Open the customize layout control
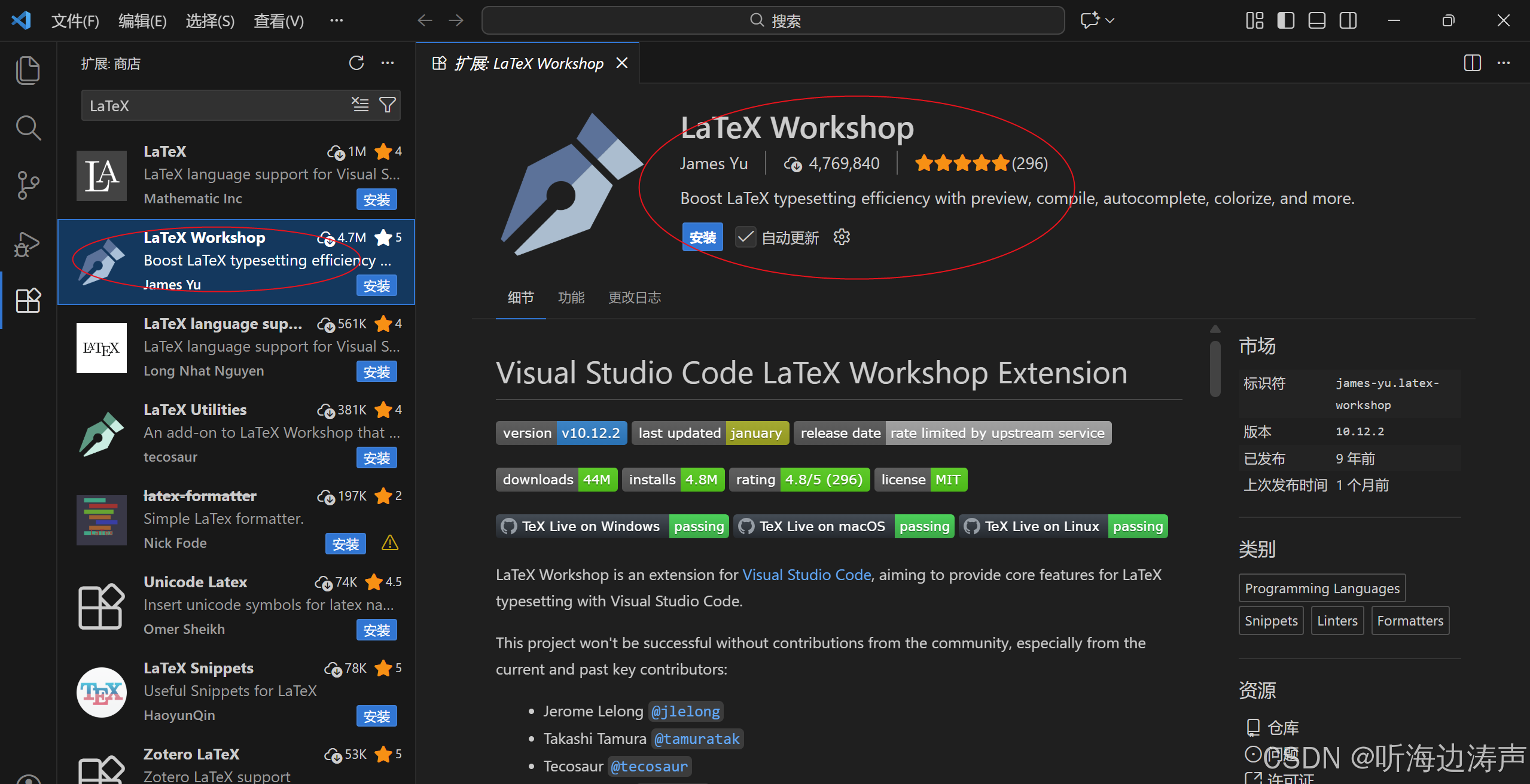 pos(1255,20)
